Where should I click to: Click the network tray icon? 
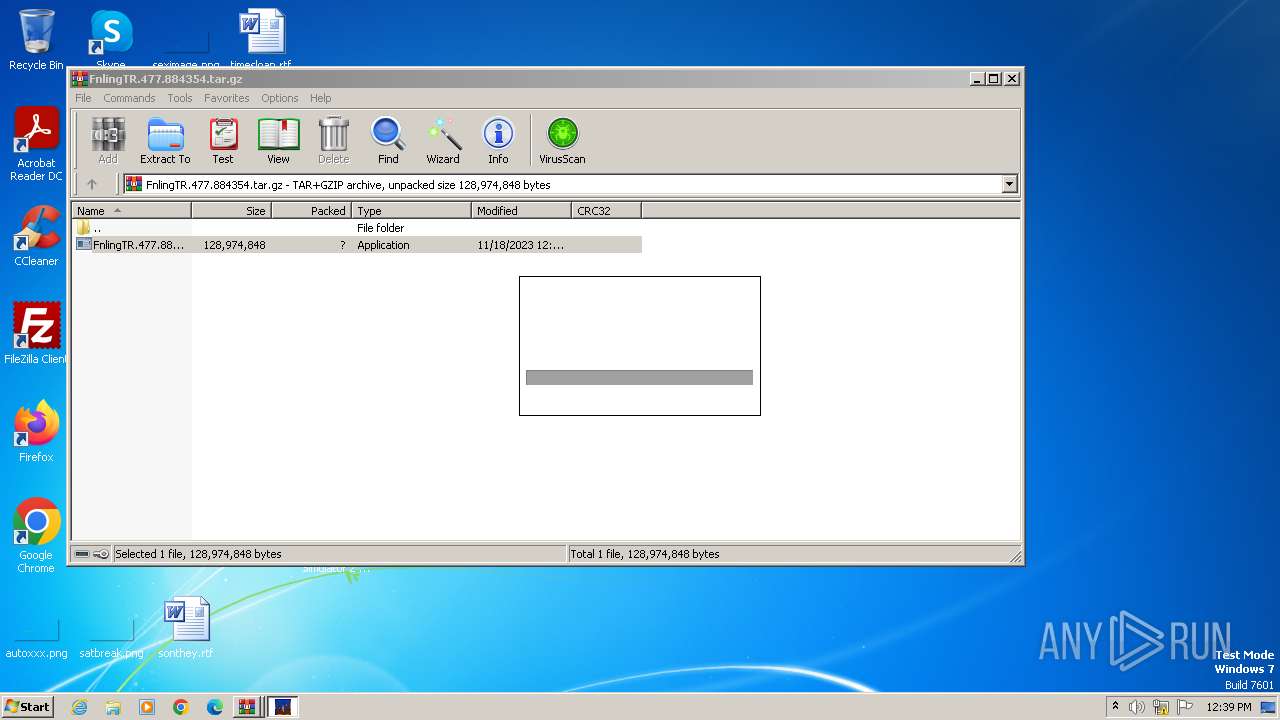point(1161,707)
